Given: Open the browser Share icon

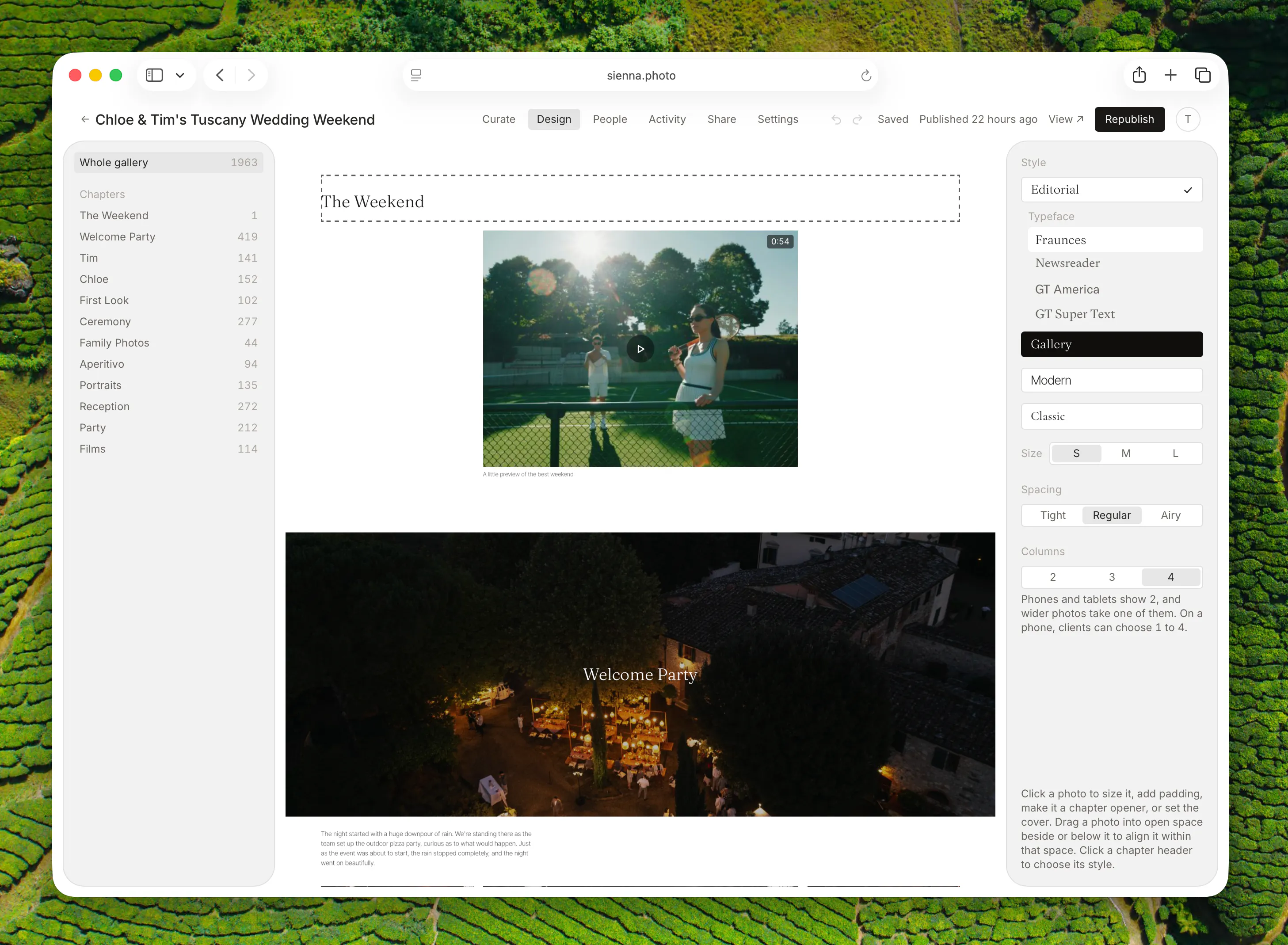Looking at the screenshot, I should (1139, 75).
